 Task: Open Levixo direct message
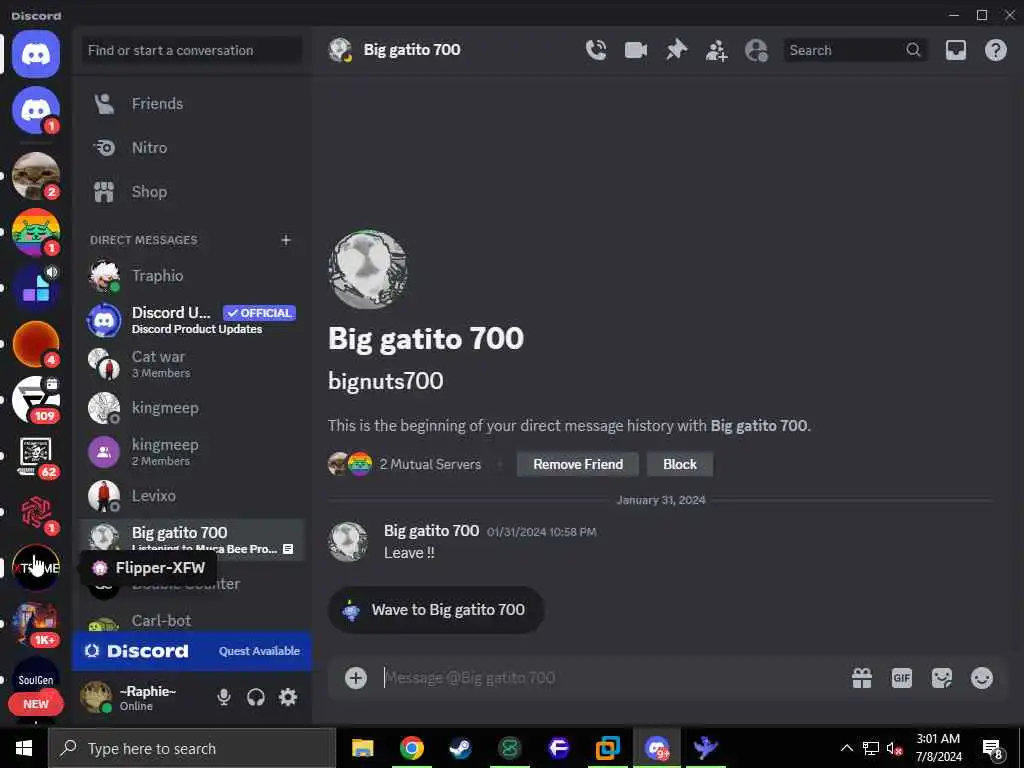(x=191, y=496)
